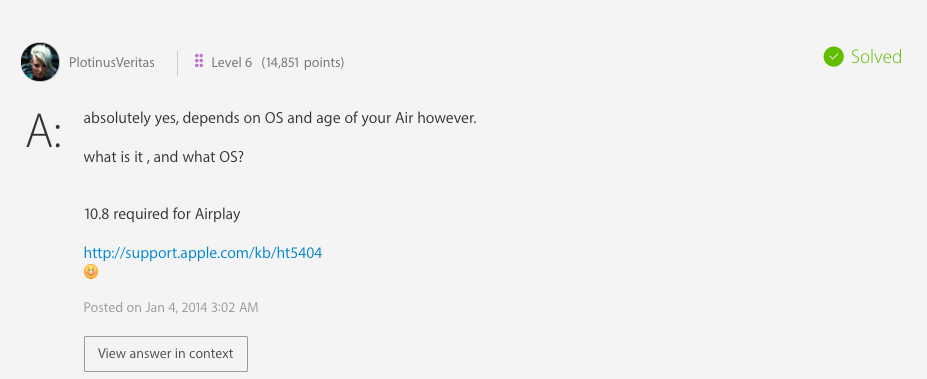Click the green Solved checkmark icon
Image resolution: width=927 pixels, height=379 pixels.
tap(834, 57)
